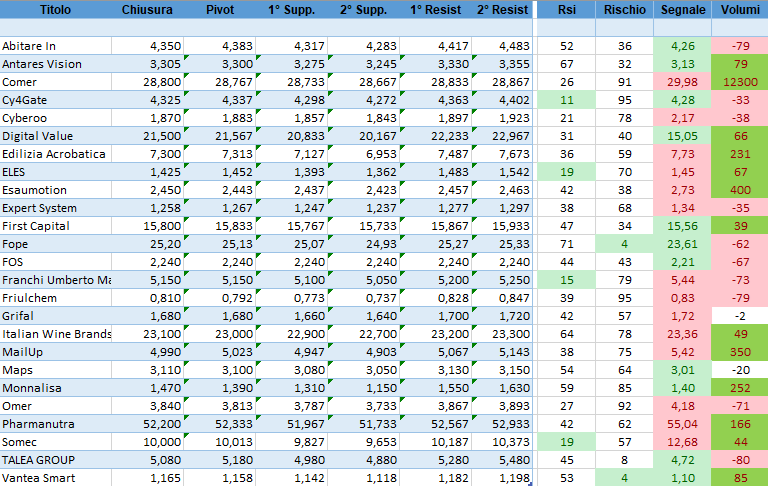Click the Volumi column header
Screen dimensions: 768x486
point(740,10)
